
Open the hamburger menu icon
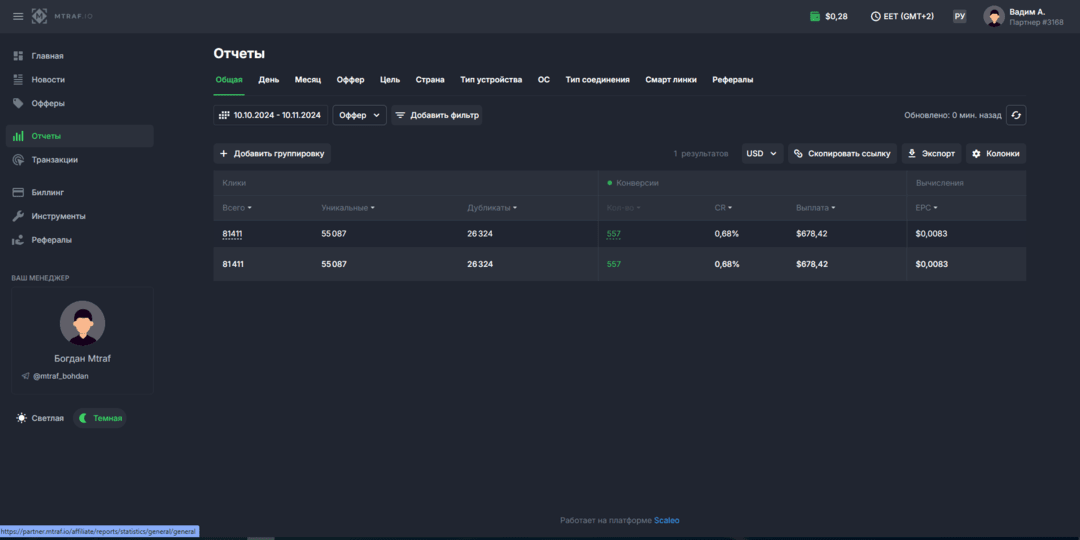pyautogui.click(x=18, y=16)
